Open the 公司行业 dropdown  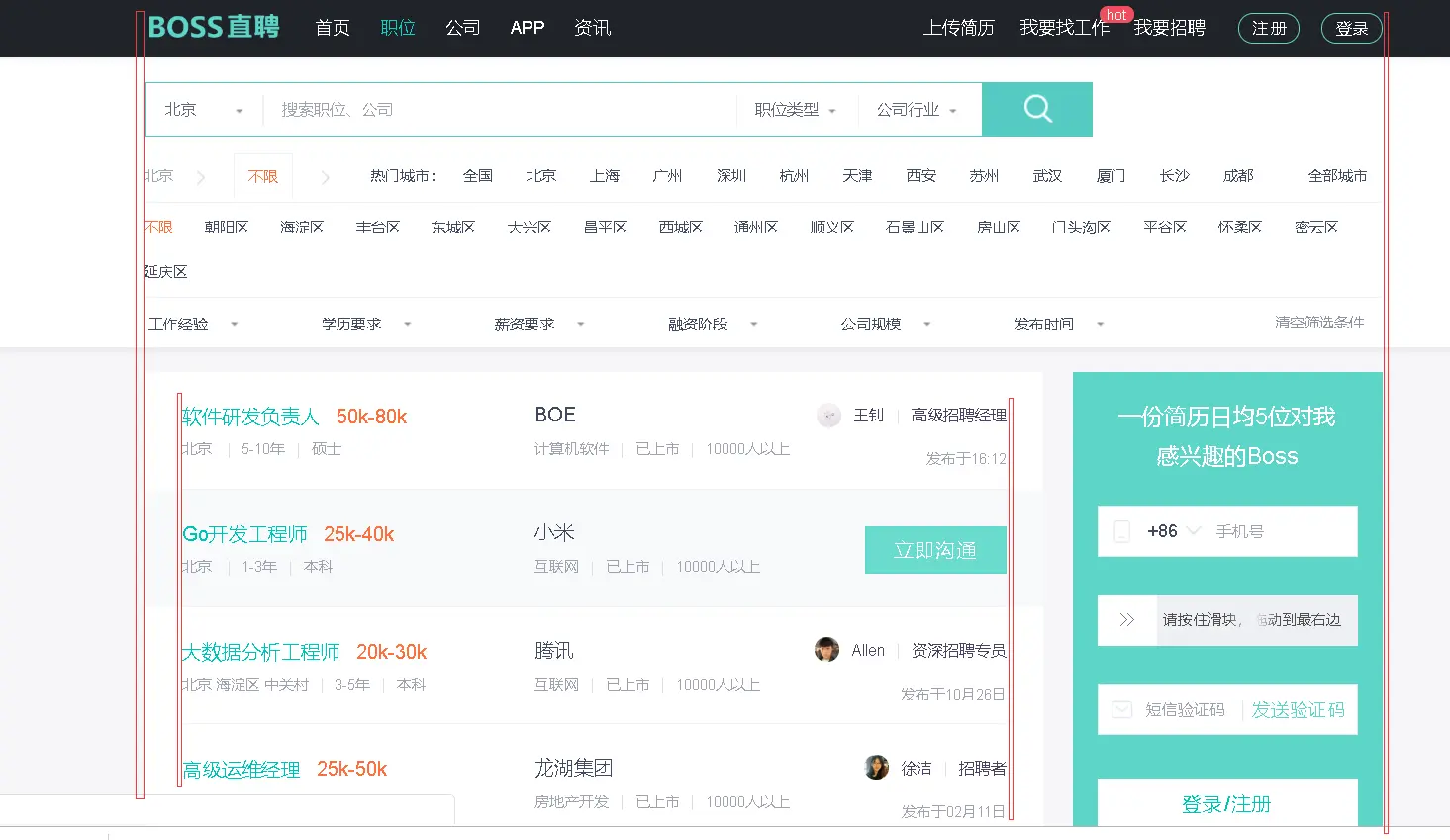point(917,110)
